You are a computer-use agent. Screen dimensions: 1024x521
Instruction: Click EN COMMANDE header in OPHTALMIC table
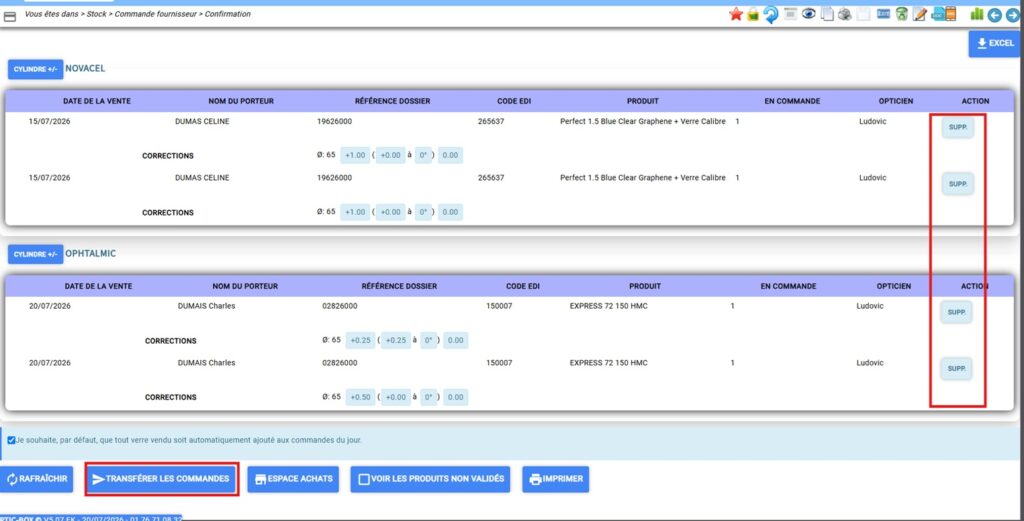pos(788,286)
